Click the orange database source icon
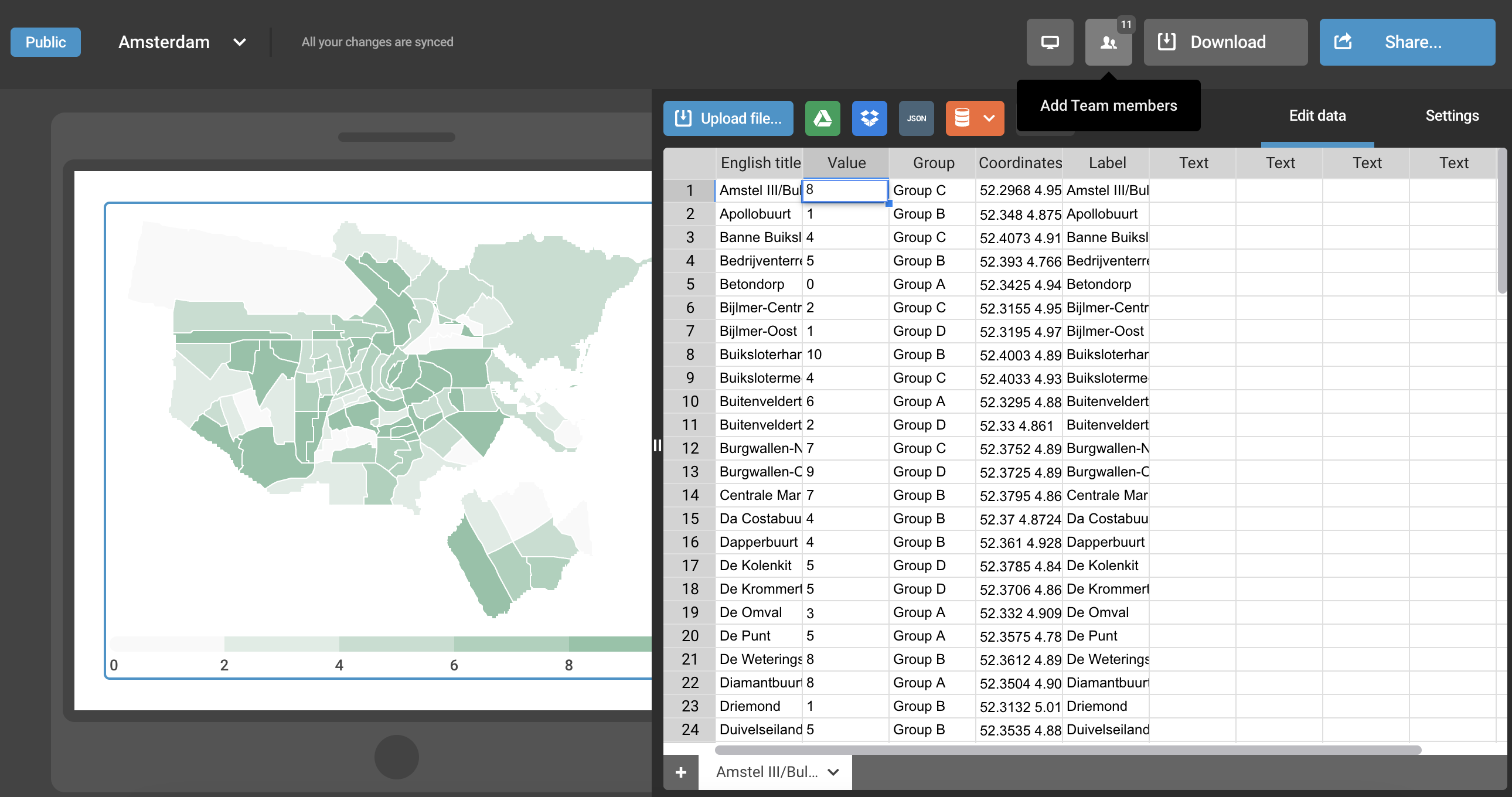The width and height of the screenshot is (1512, 797). click(962, 118)
